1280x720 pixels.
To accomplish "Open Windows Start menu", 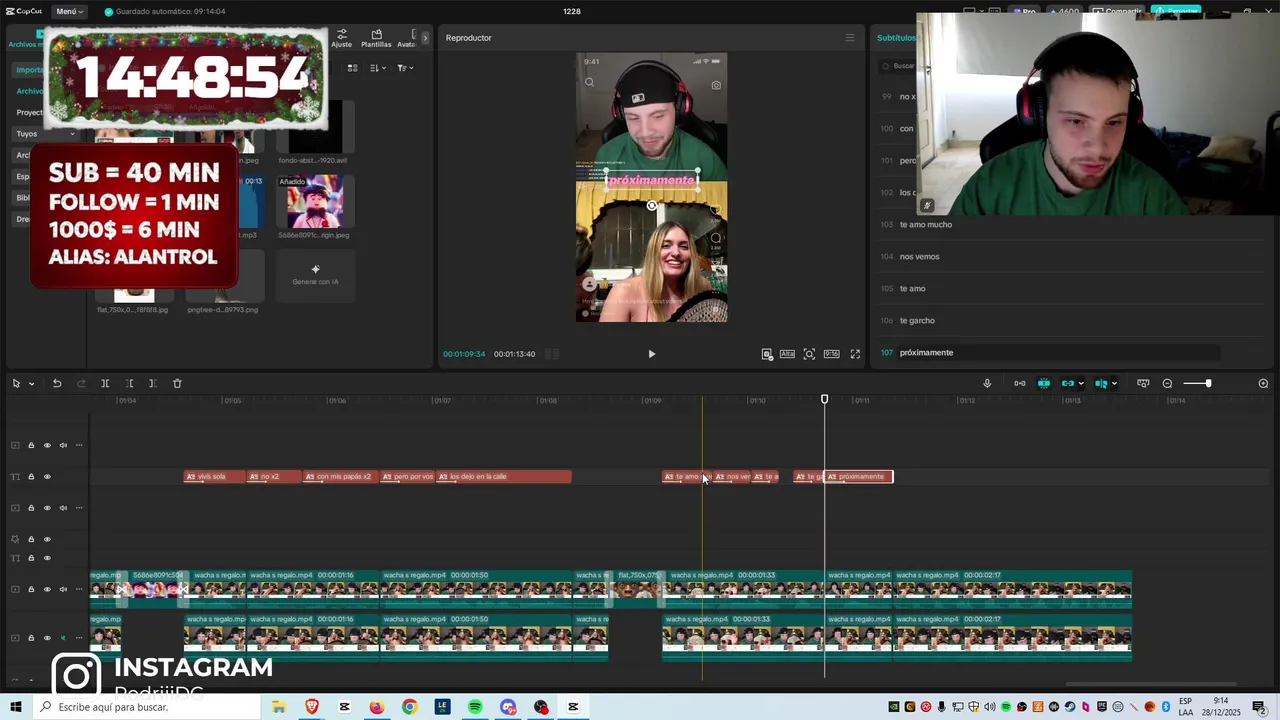I will point(16,707).
